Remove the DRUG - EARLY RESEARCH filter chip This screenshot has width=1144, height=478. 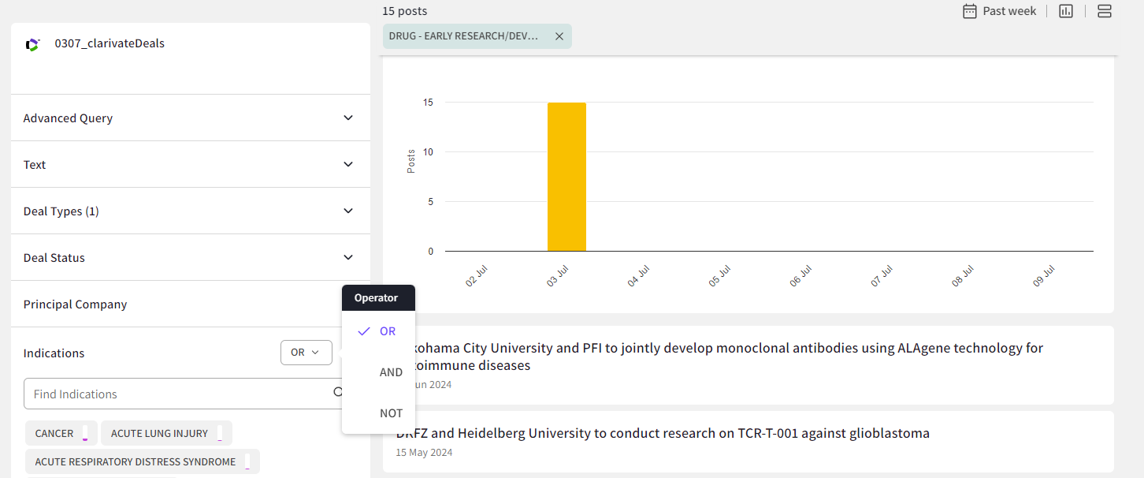coord(559,36)
